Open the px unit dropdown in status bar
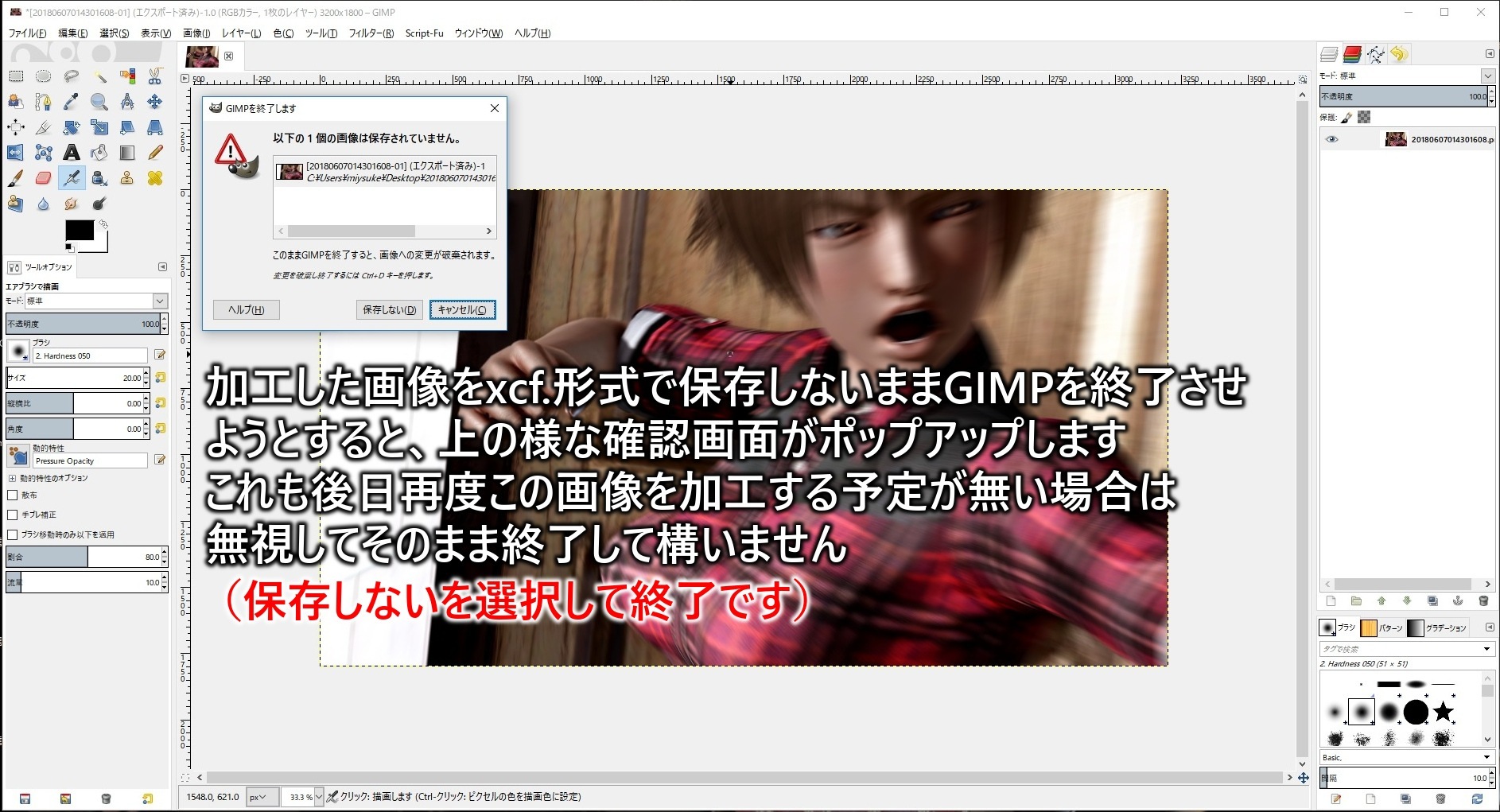This screenshot has height=812, width=1500. click(262, 796)
